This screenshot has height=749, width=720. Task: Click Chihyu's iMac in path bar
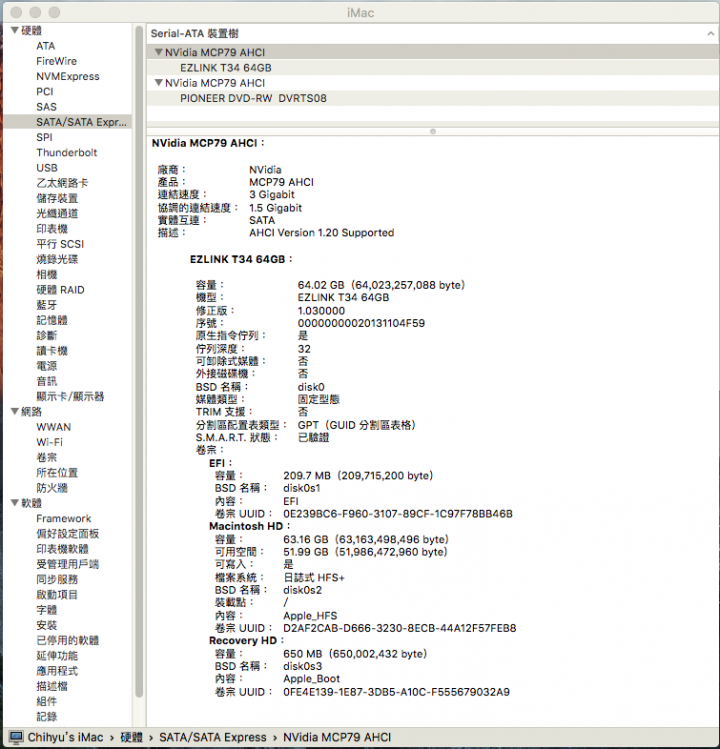[65, 737]
